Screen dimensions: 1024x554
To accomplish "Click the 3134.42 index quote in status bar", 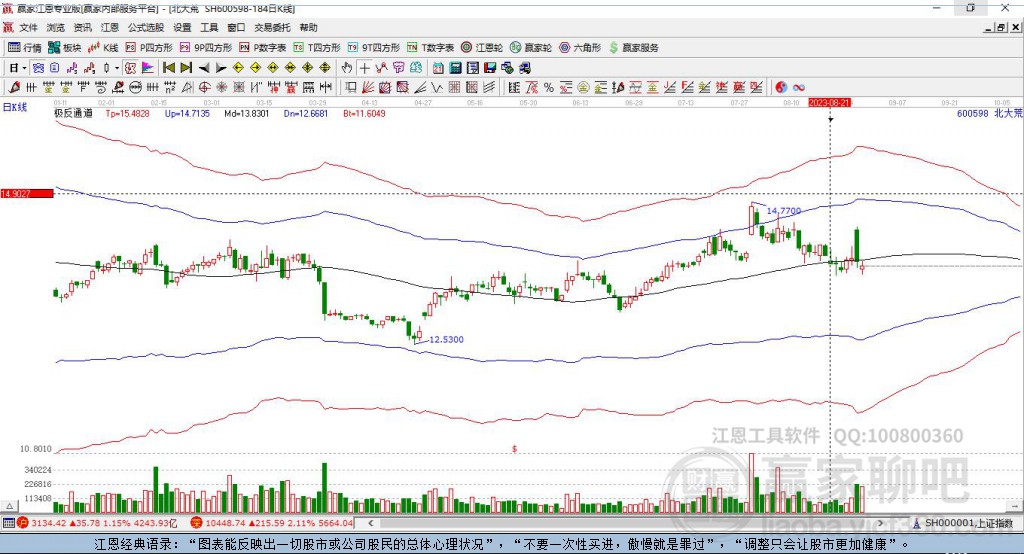I will [49, 523].
